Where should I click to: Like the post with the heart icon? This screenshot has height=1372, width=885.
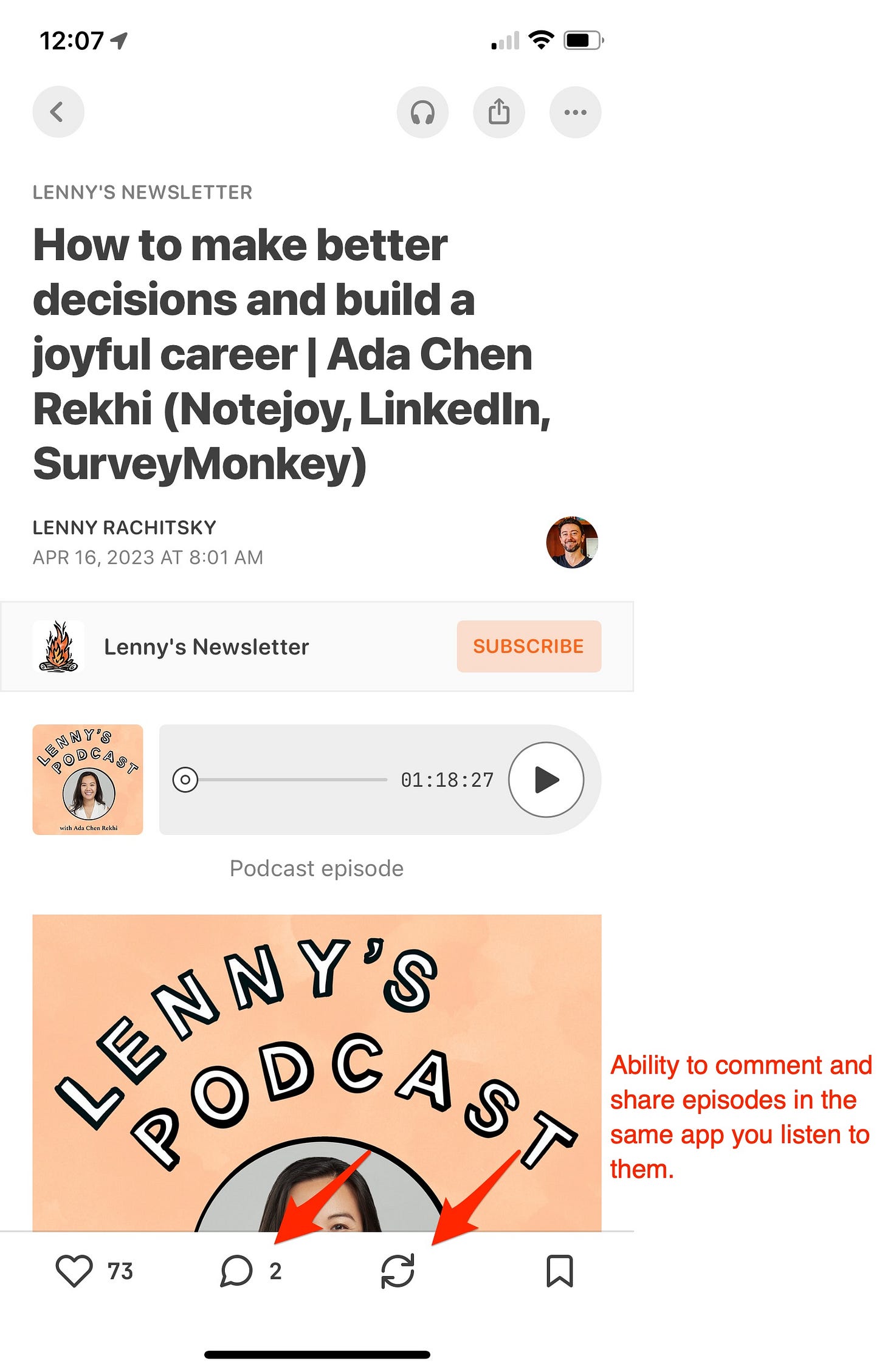74,1270
